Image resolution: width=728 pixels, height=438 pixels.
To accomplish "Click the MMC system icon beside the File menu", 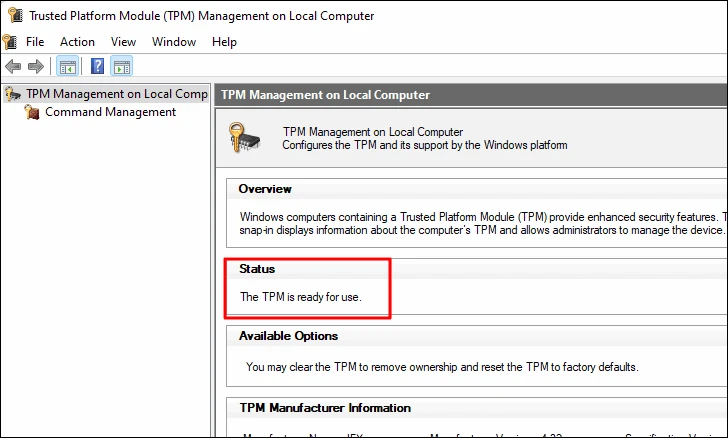I will (10, 42).
